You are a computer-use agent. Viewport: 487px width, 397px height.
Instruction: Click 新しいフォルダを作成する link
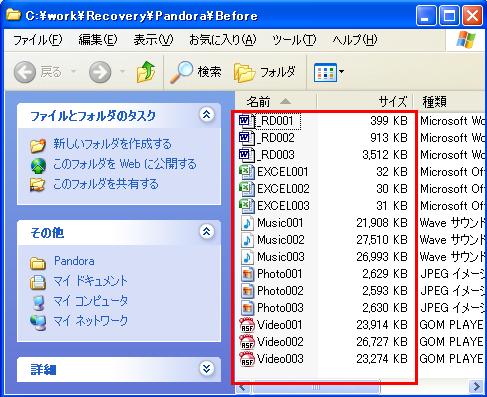(112, 144)
